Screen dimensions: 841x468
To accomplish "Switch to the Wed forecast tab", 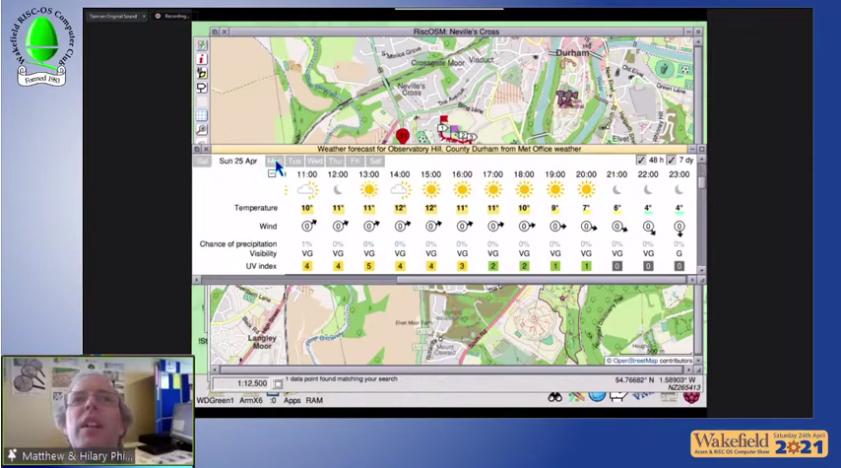I will coord(315,161).
